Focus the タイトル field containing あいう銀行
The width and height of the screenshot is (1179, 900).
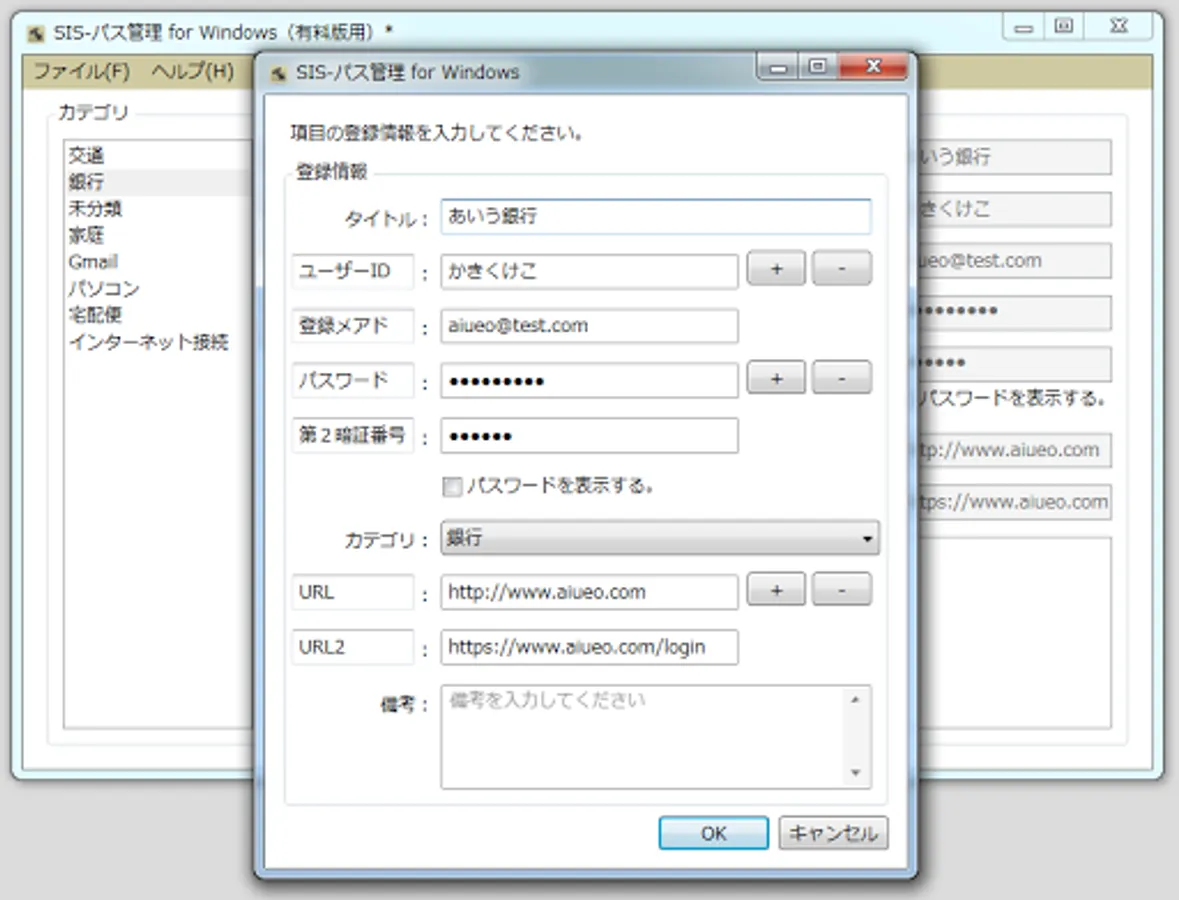pyautogui.click(x=656, y=217)
